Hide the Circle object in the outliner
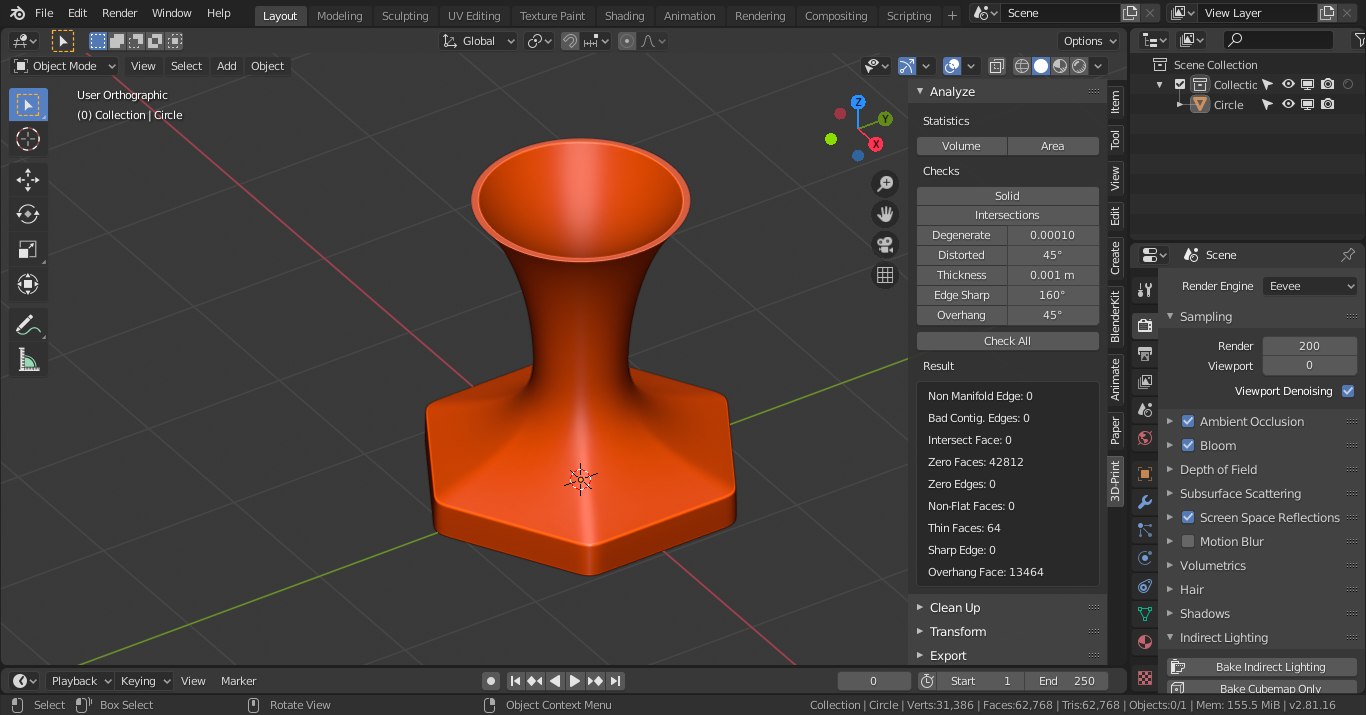Image resolution: width=1366 pixels, height=715 pixels. [x=1288, y=104]
